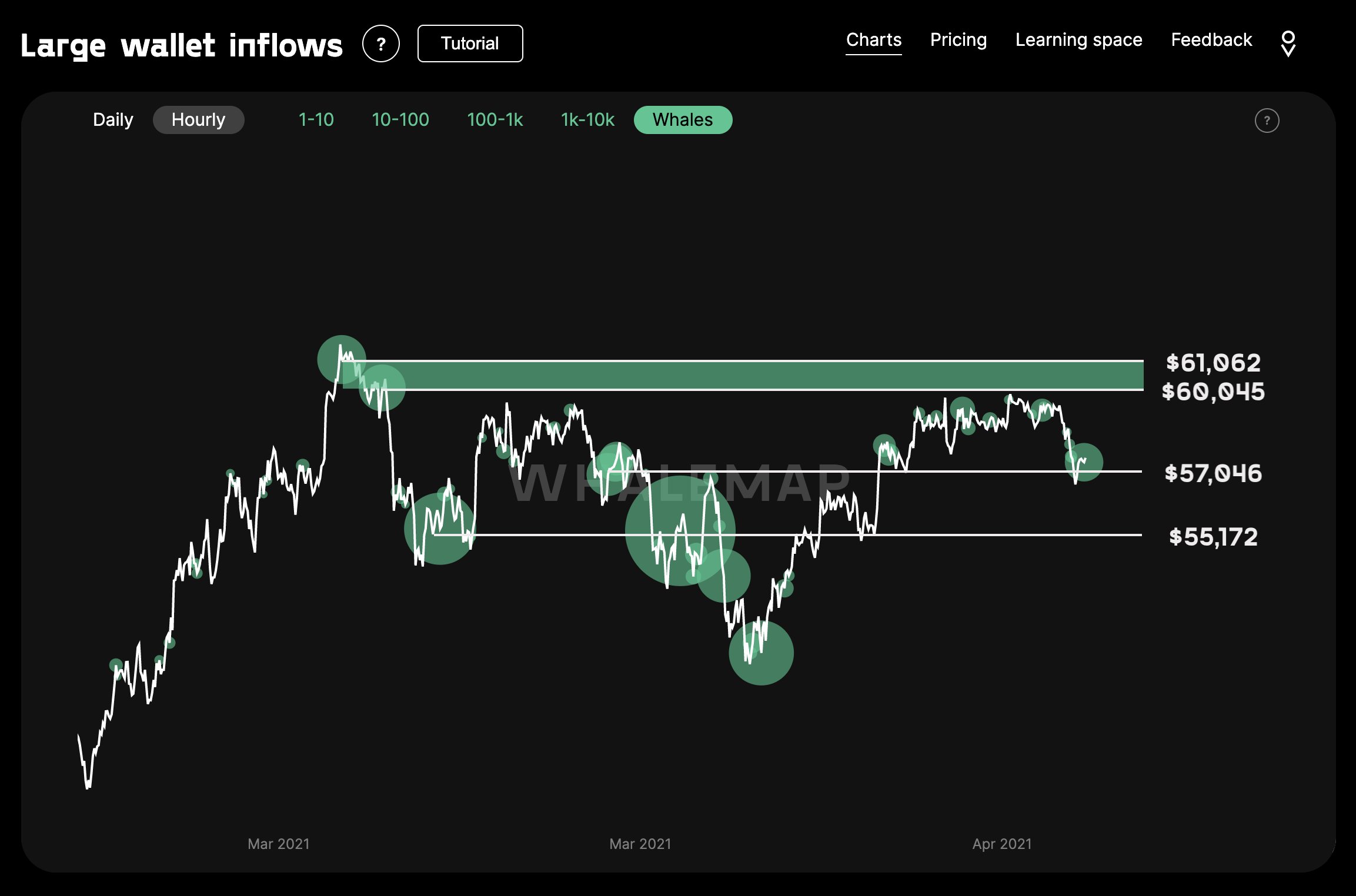Click the bubble on the $55,172 line

point(439,529)
